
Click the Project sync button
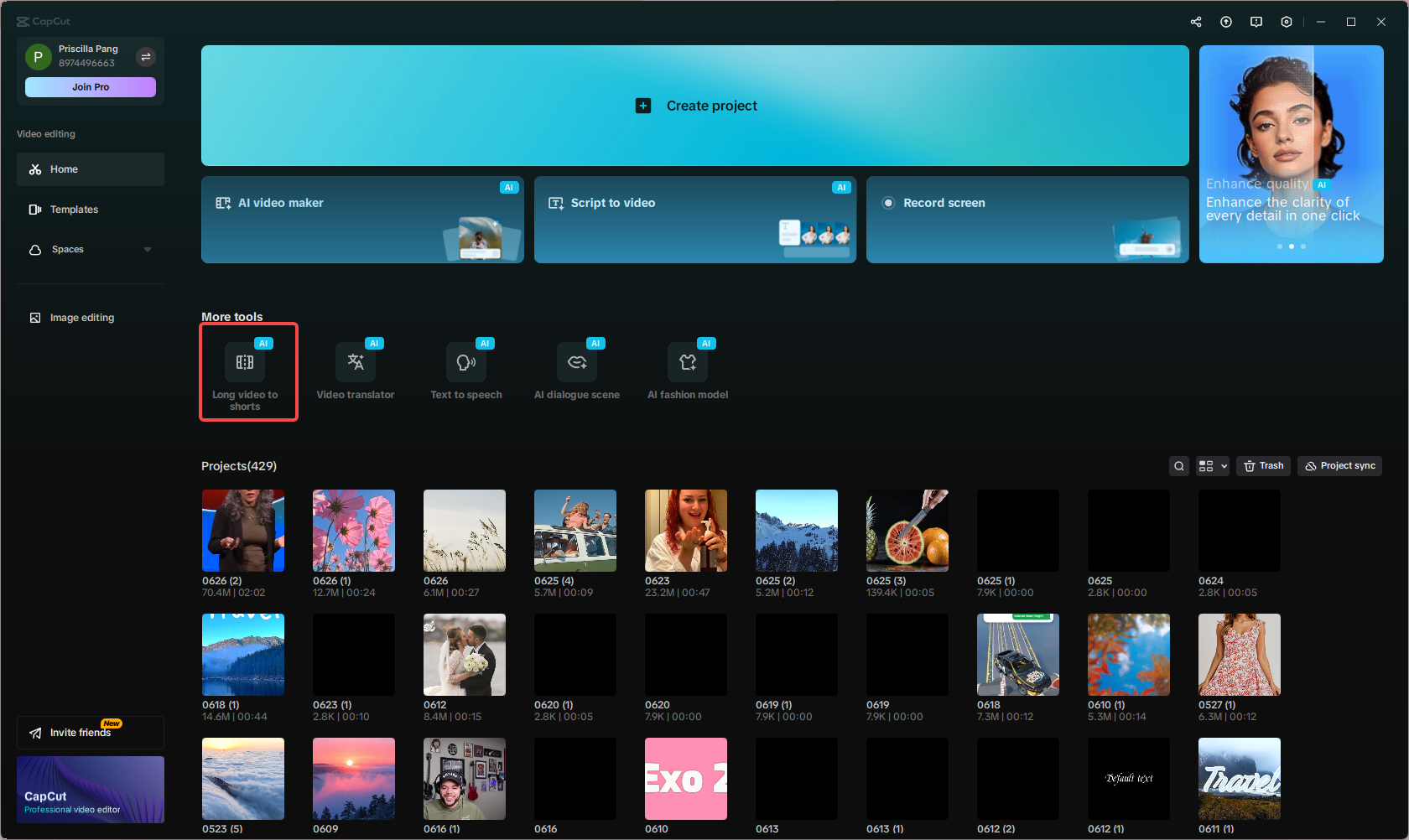1340,466
